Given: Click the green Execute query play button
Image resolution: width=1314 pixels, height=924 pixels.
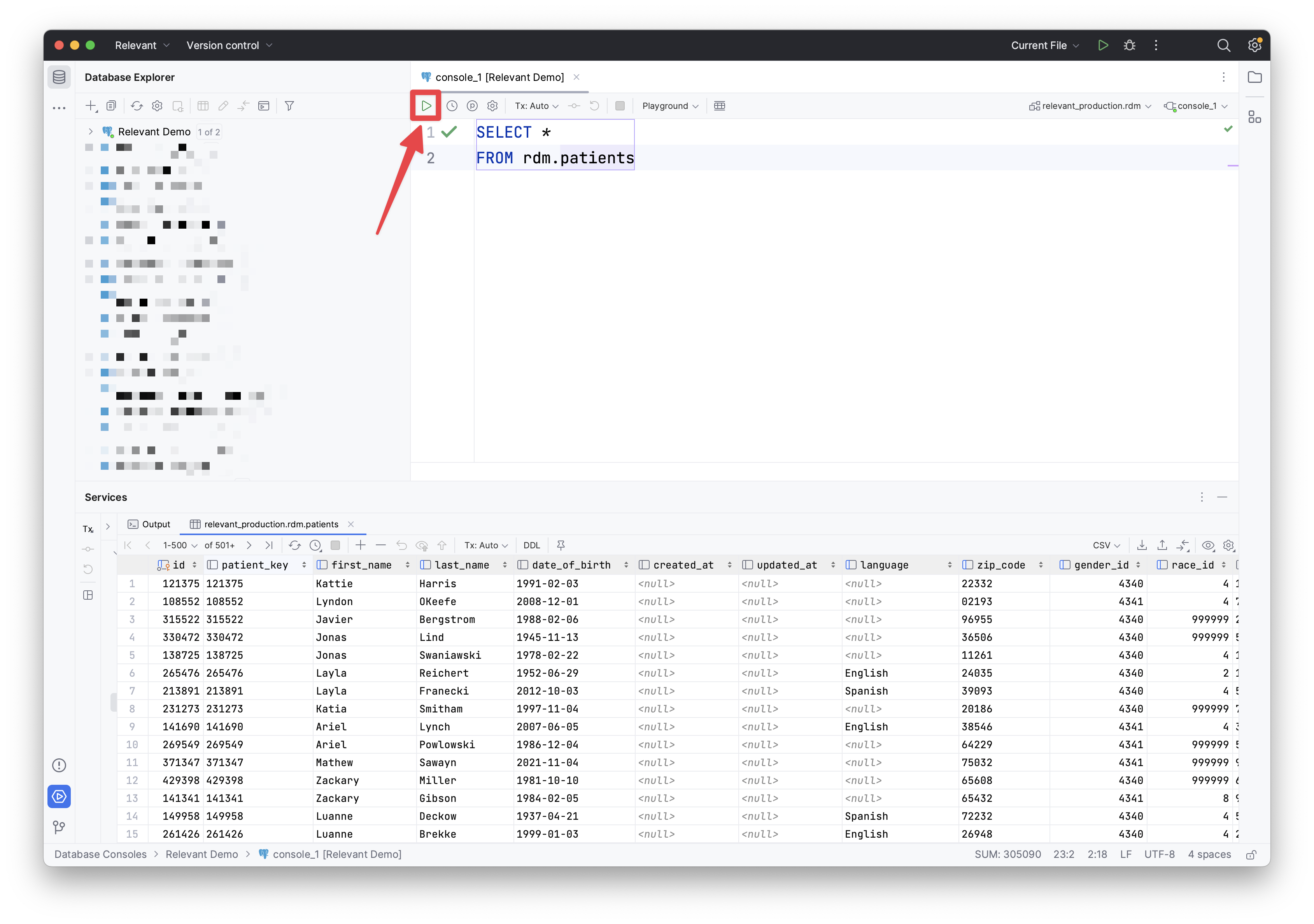Looking at the screenshot, I should 426,106.
